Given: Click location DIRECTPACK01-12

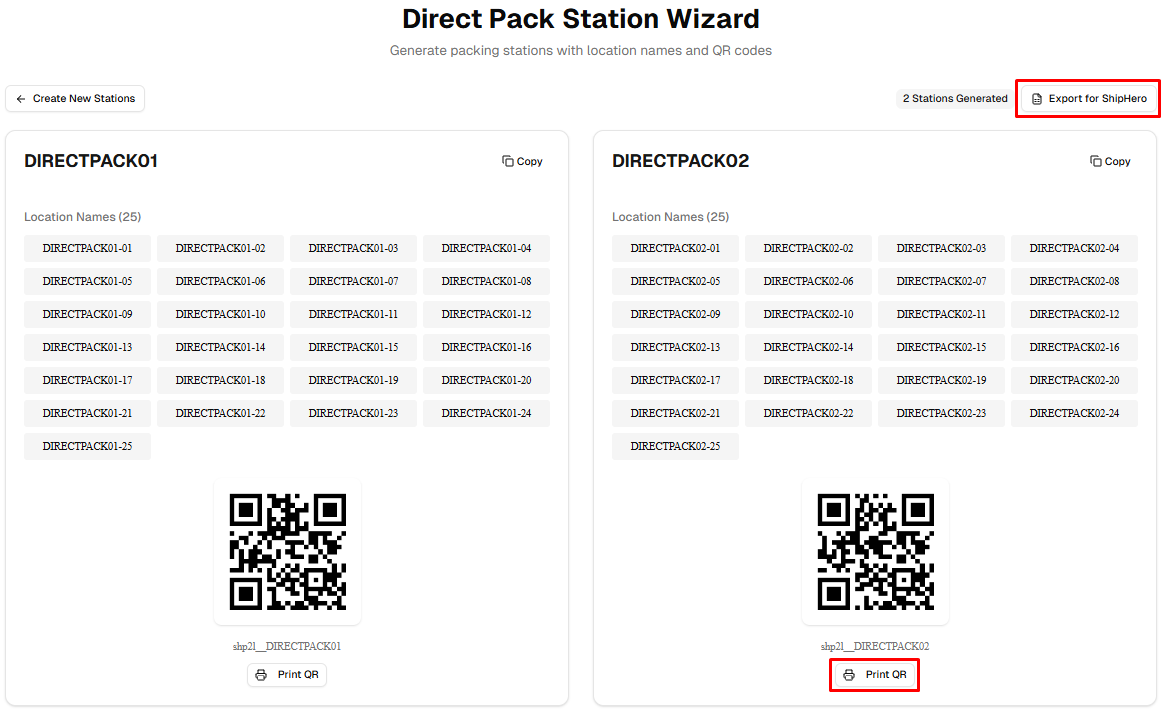Looking at the screenshot, I should [x=486, y=314].
